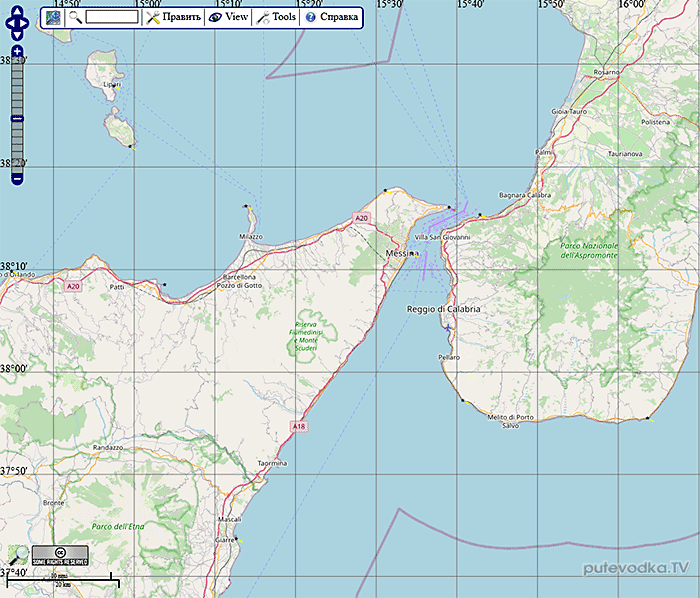The image size is (700, 598).
Task: Click the Parco dell'Etna label
Action: coord(118,527)
